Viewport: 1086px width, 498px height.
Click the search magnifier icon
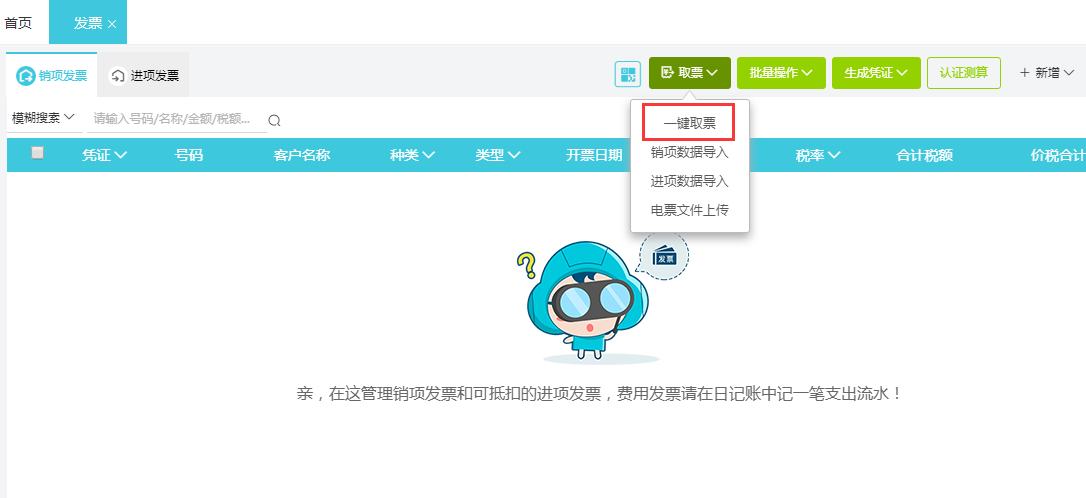coord(274,121)
